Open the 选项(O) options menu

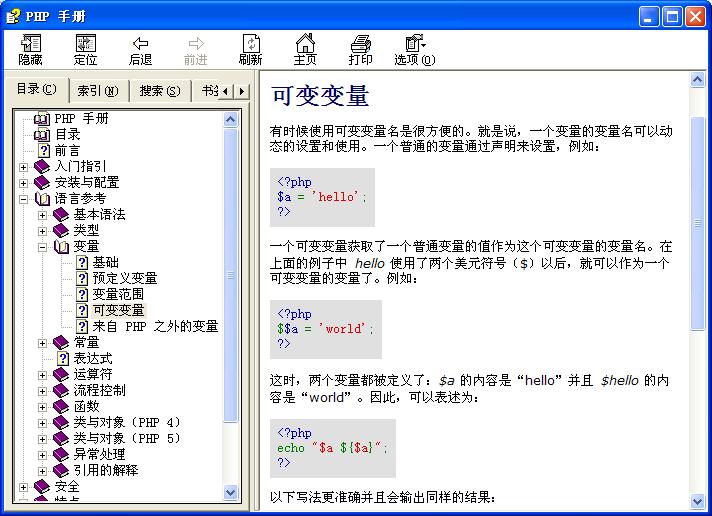(415, 50)
